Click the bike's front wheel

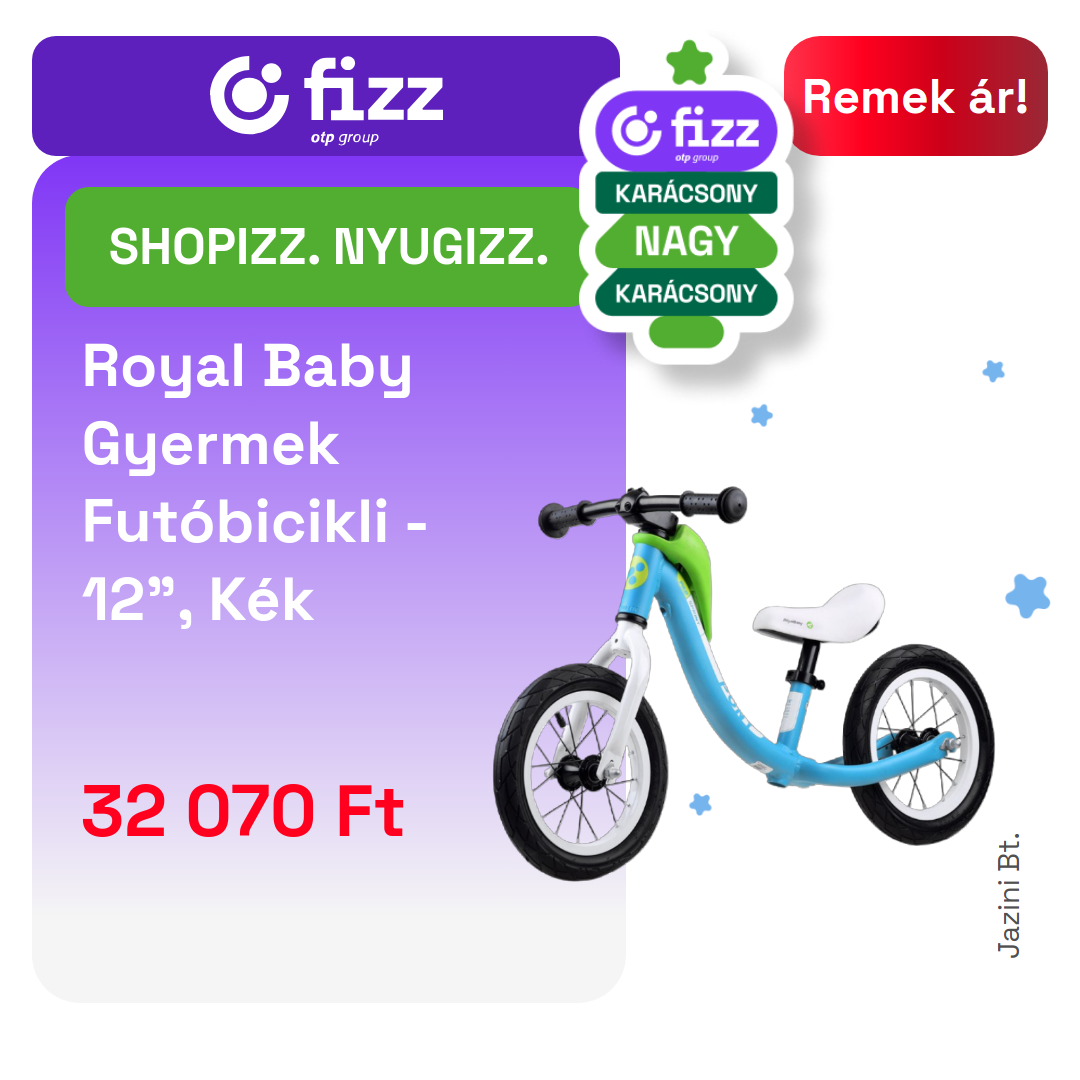[581, 772]
